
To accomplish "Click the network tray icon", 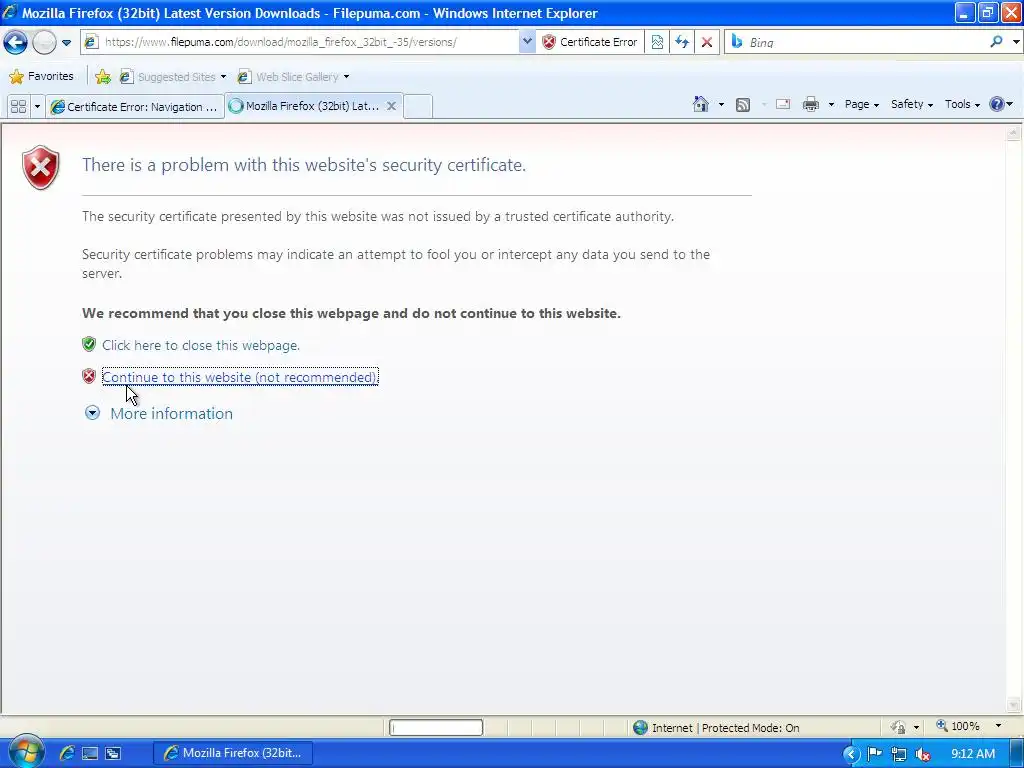I will tap(899, 754).
